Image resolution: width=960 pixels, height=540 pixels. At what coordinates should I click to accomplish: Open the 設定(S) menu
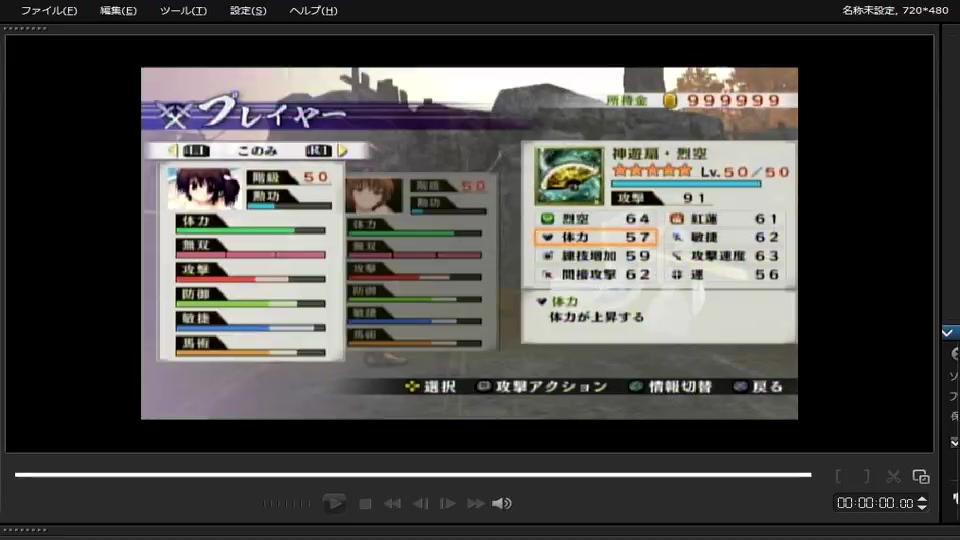248,10
